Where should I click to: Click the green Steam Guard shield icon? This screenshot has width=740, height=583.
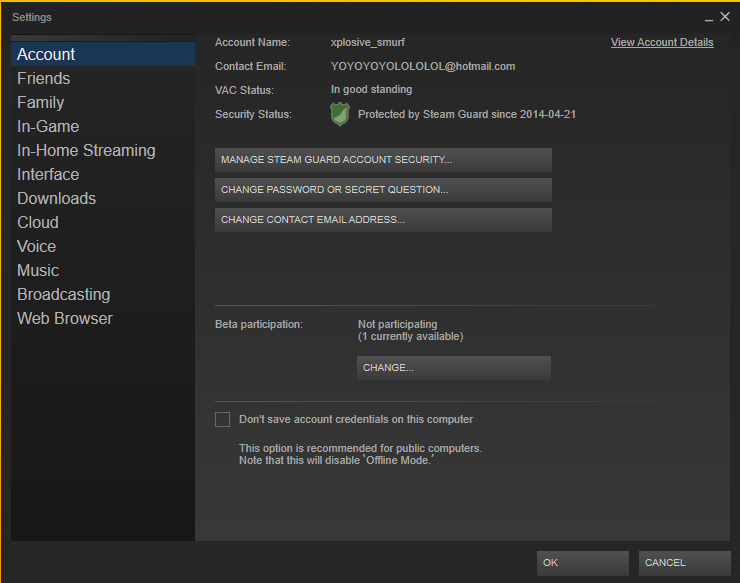pos(339,114)
